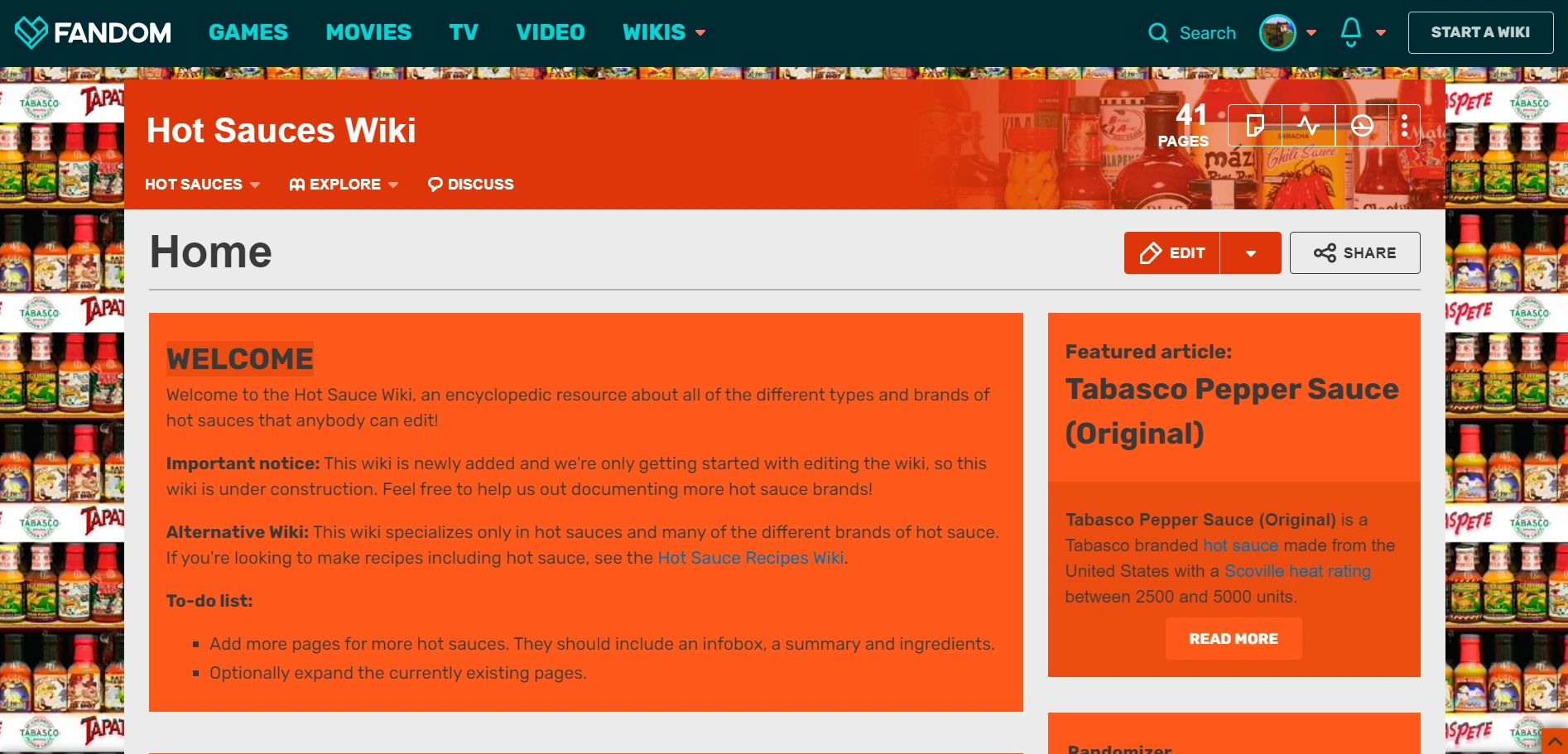Click the Tabasco Pepper Sauce (Original) heading
Screen dimensions: 1568x754
(x=1232, y=411)
